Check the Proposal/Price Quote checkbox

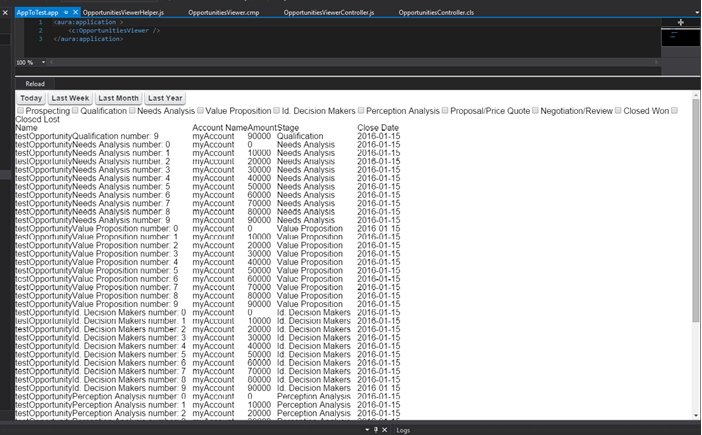(x=445, y=110)
